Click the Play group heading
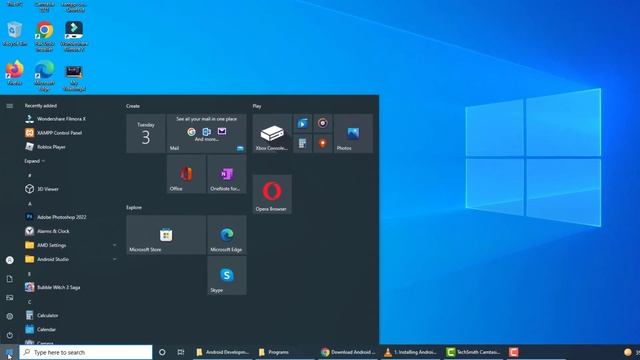640x360 pixels. (x=257, y=106)
